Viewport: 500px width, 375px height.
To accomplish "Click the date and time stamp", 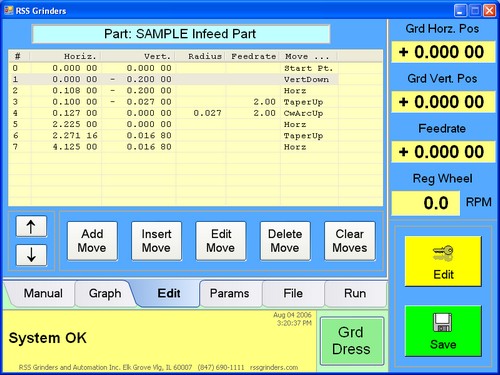I will 292,319.
